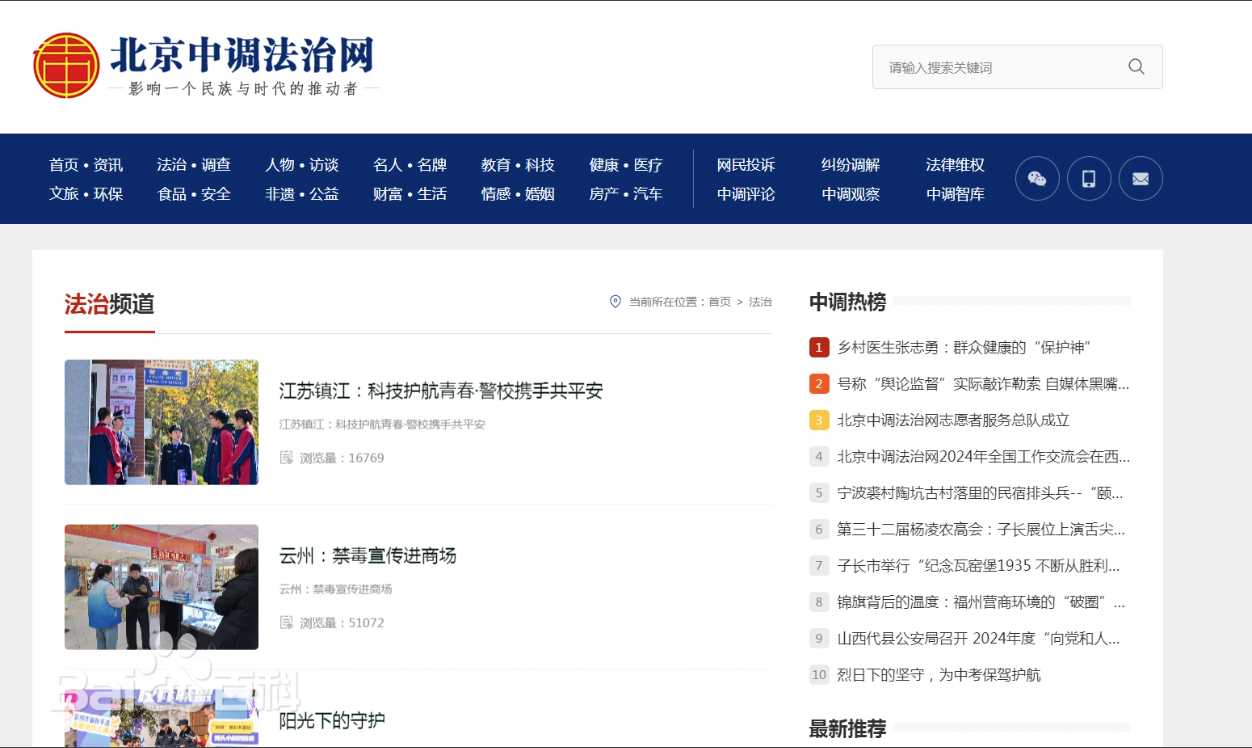Go to 网民投诉 section
This screenshot has height=748, width=1252.
[746, 165]
